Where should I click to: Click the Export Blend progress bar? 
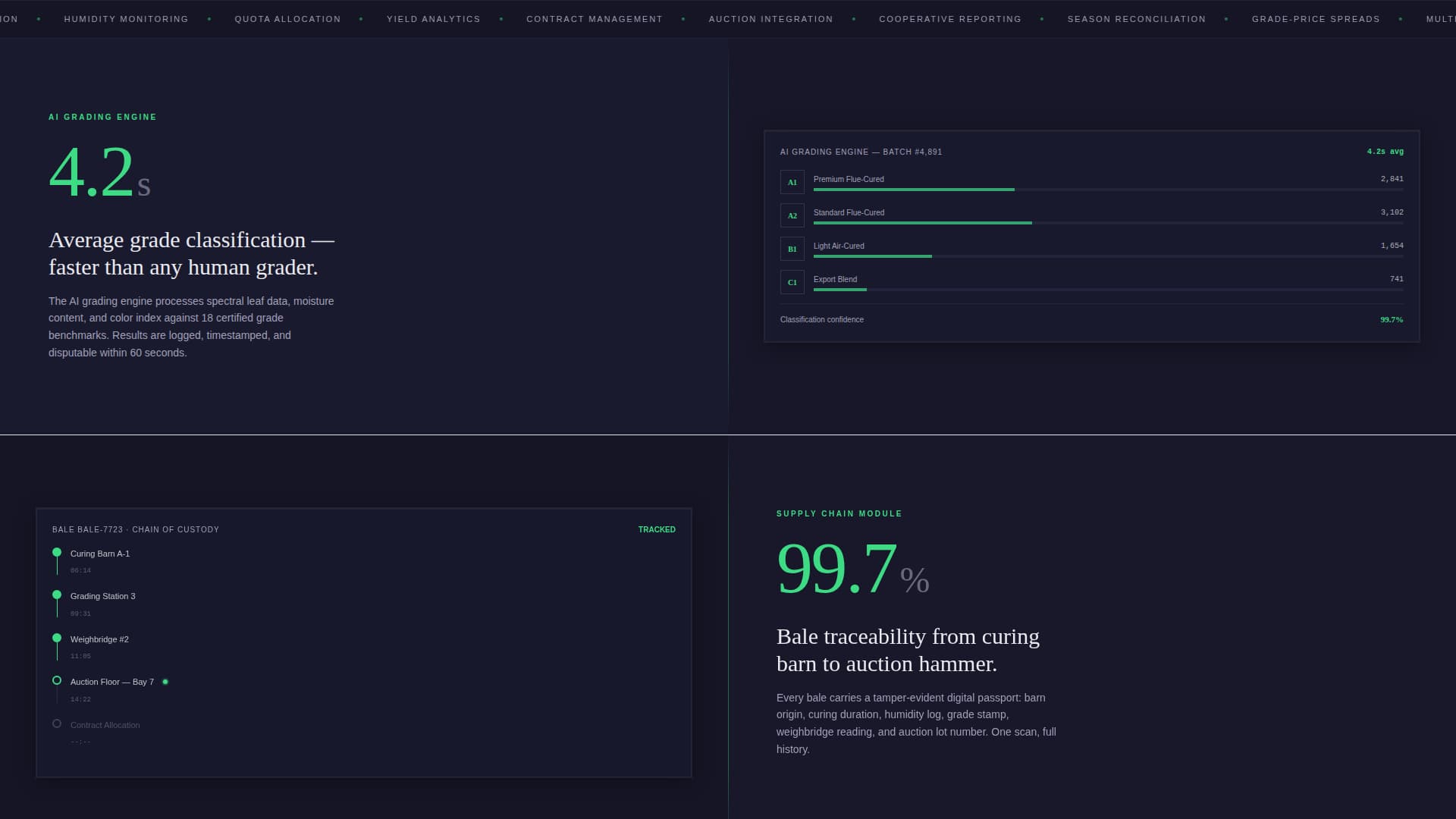click(1108, 290)
